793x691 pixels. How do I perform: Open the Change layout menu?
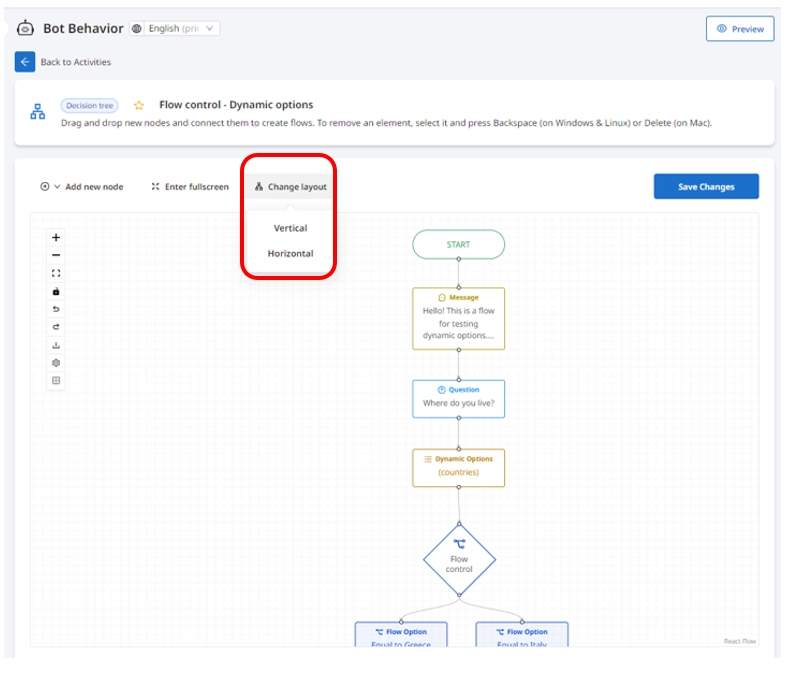click(x=290, y=187)
